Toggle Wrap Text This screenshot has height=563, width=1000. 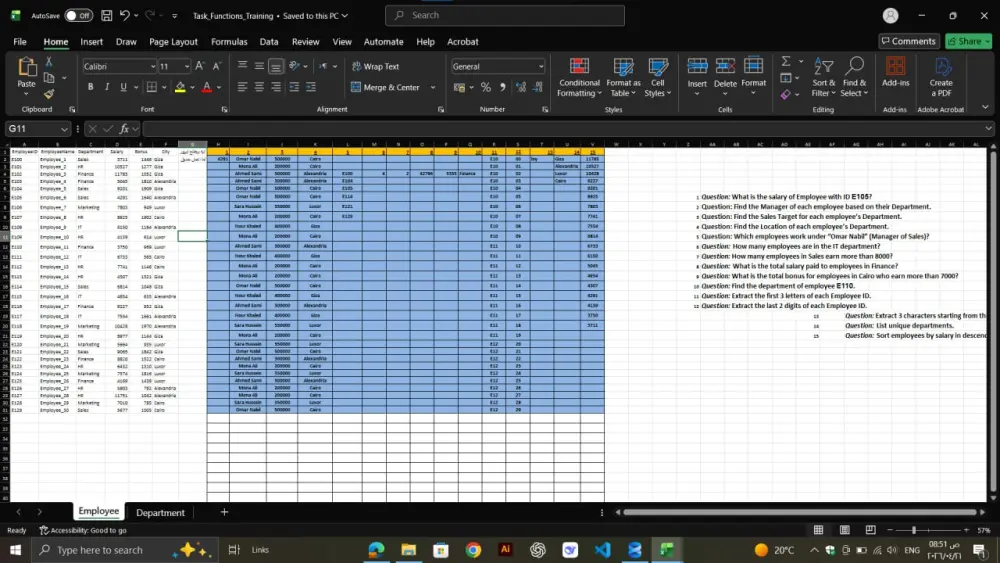coord(375,66)
